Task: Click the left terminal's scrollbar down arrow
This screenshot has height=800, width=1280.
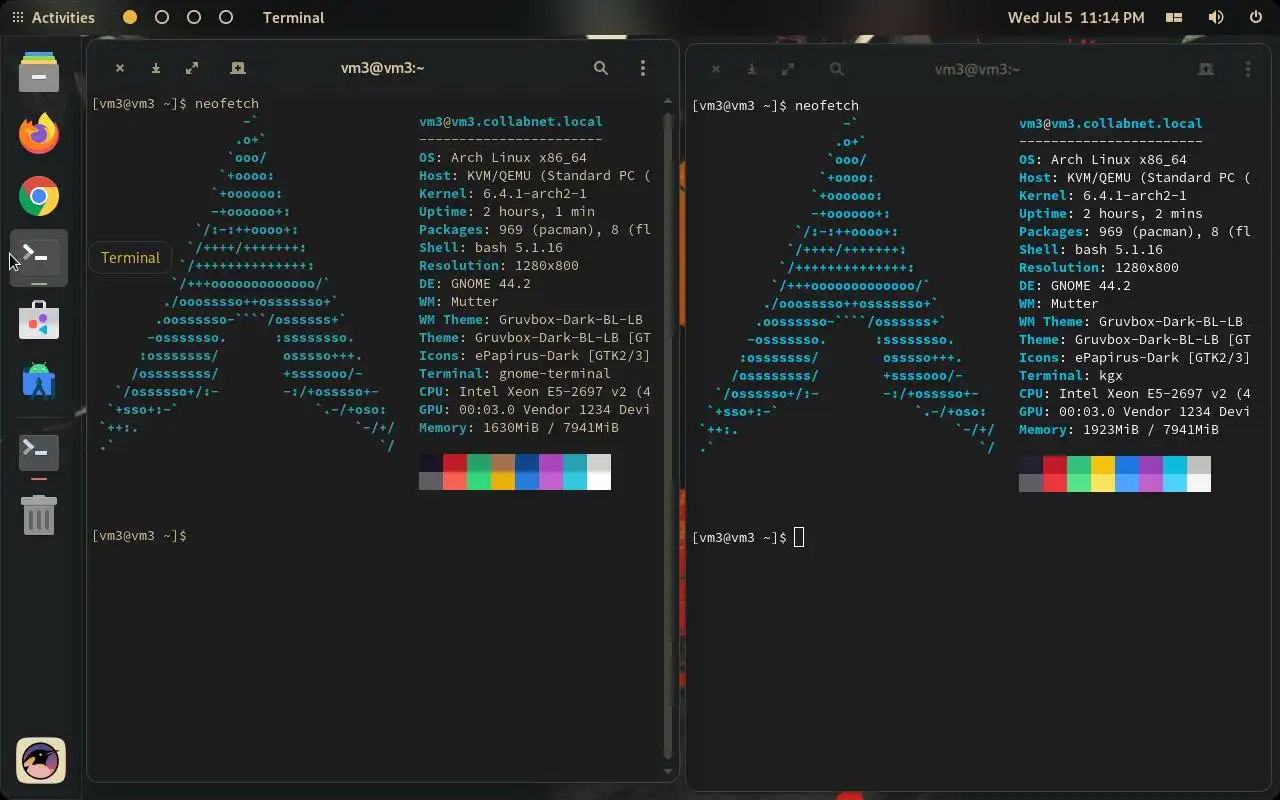Action: pyautogui.click(x=668, y=771)
